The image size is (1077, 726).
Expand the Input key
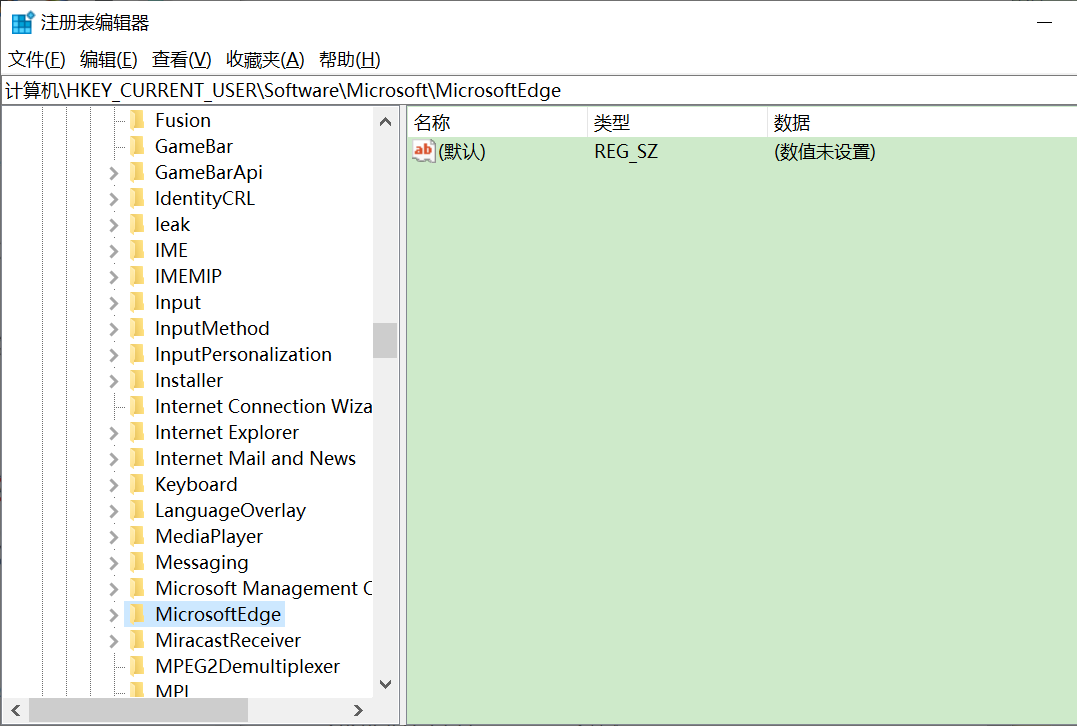coord(114,303)
